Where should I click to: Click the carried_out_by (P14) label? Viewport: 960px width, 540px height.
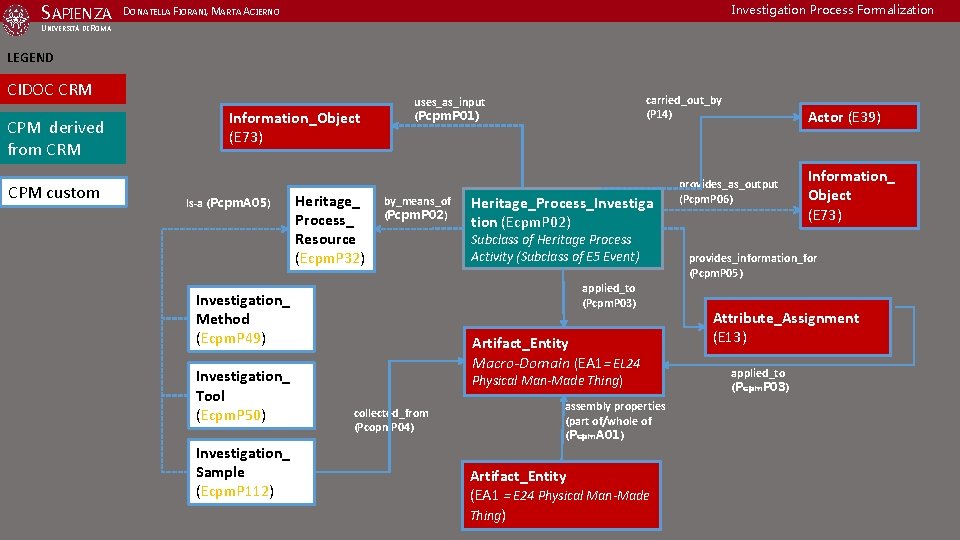tap(683, 107)
